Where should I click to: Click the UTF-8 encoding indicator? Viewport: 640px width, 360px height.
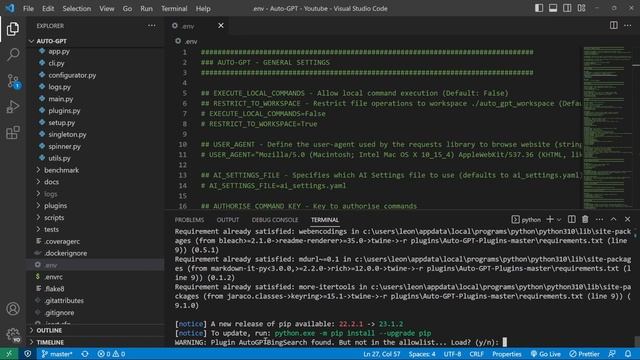[x=452, y=354]
